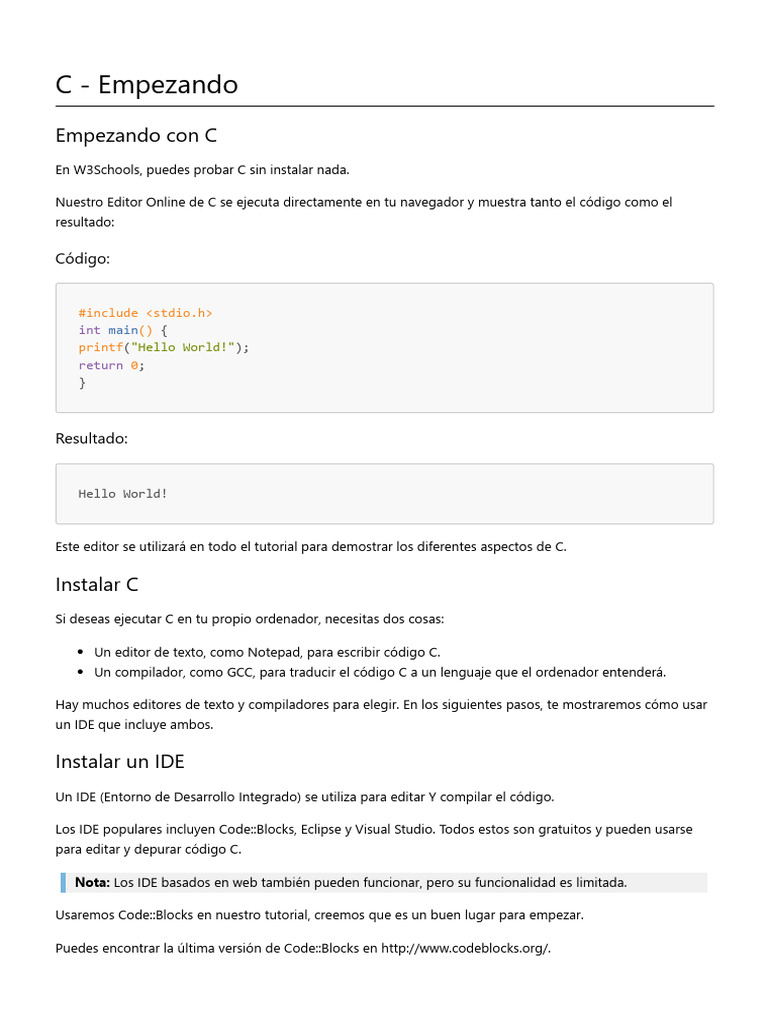Click the "Hello World!" output text
768x1024 pixels.
[123, 494]
